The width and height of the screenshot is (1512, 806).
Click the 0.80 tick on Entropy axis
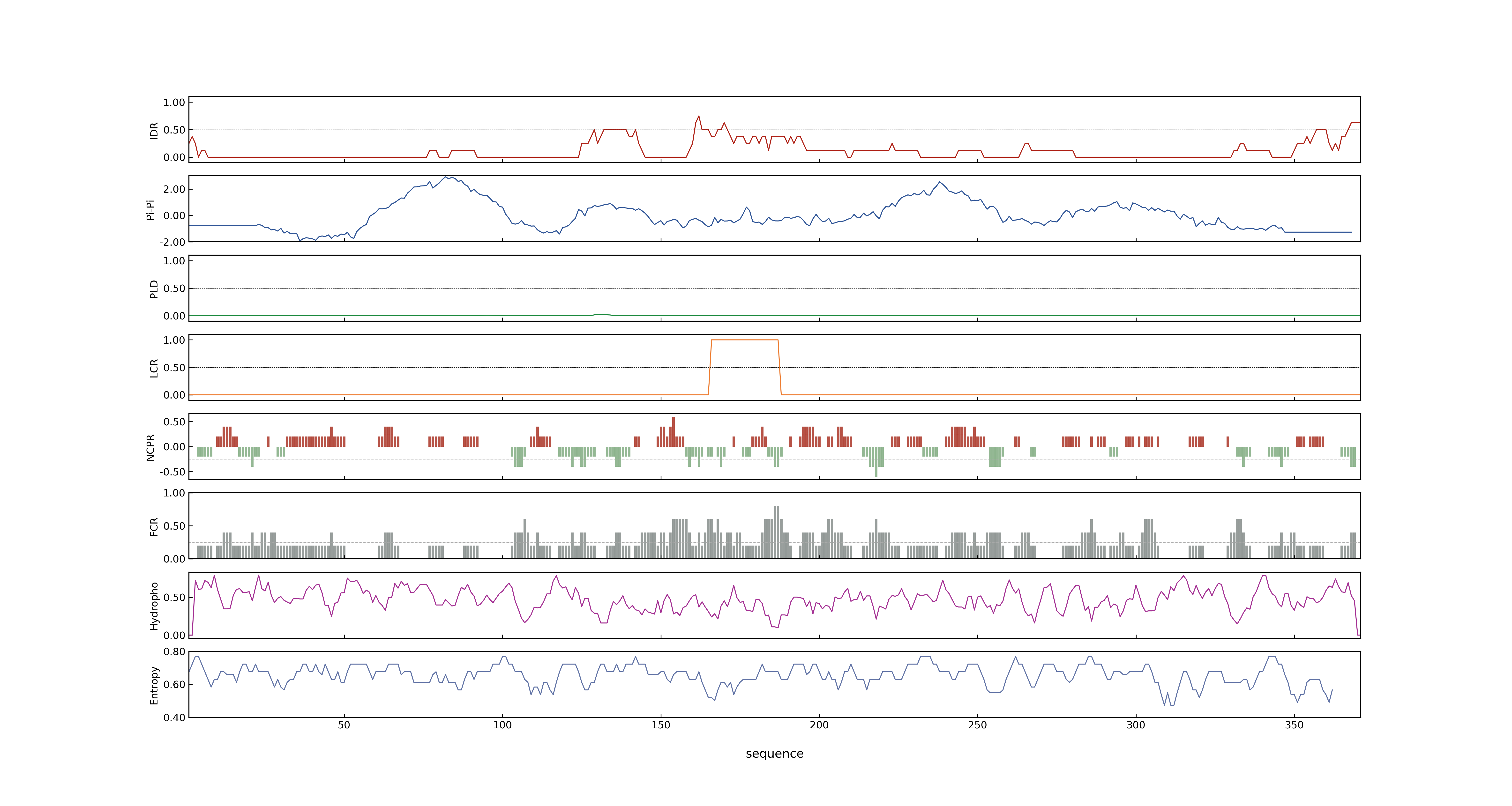coord(174,652)
